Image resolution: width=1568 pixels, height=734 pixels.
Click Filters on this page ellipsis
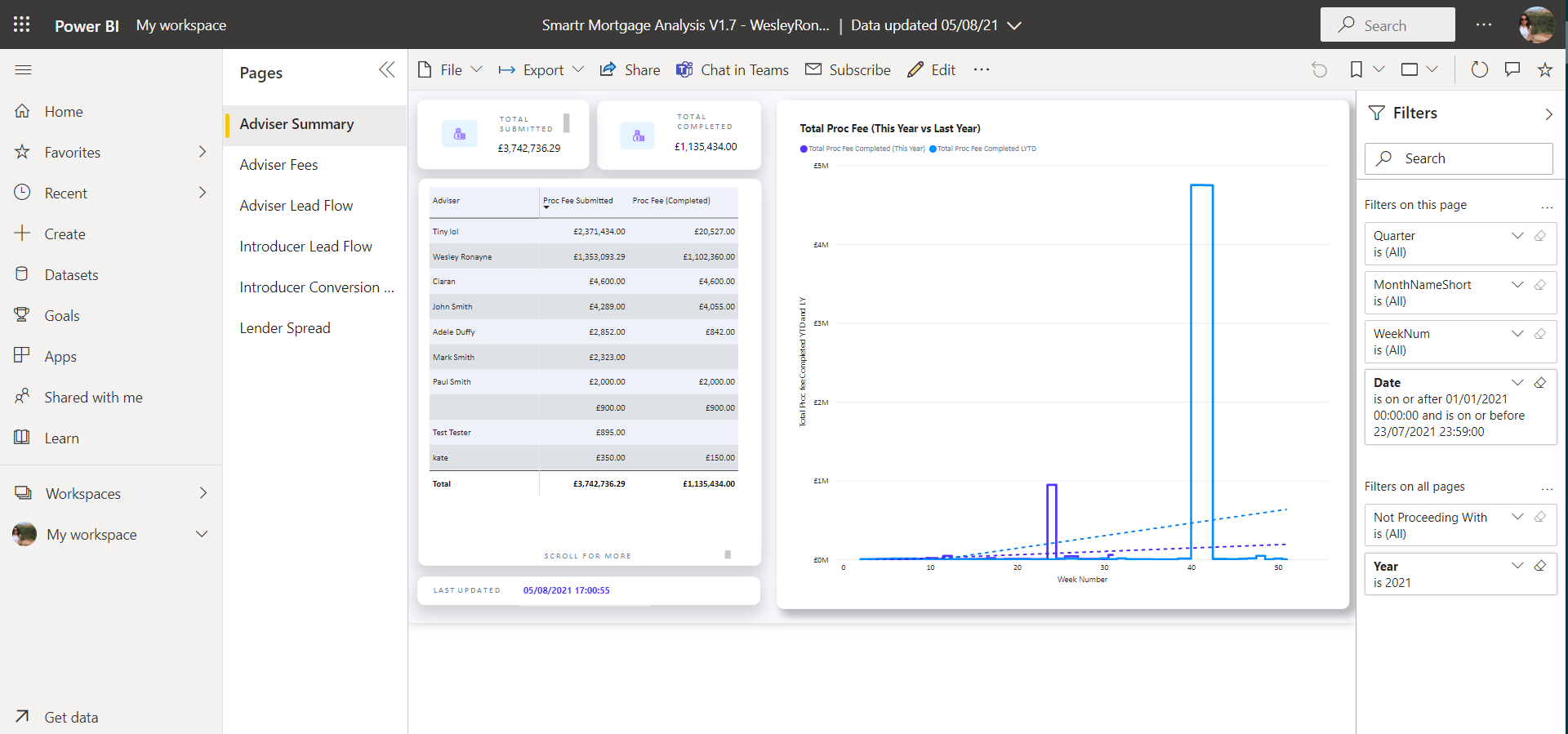tap(1547, 206)
